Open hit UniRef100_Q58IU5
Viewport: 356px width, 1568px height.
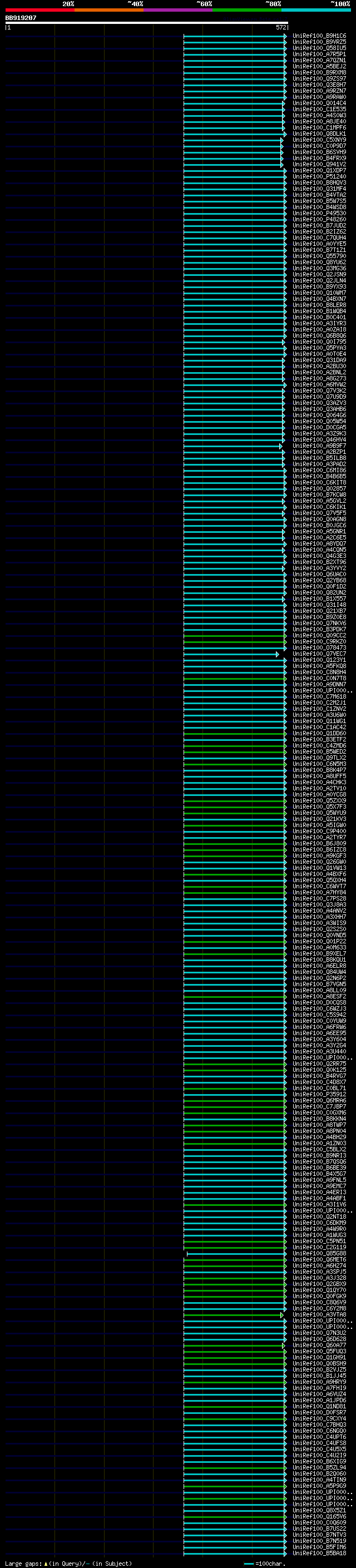click(319, 48)
